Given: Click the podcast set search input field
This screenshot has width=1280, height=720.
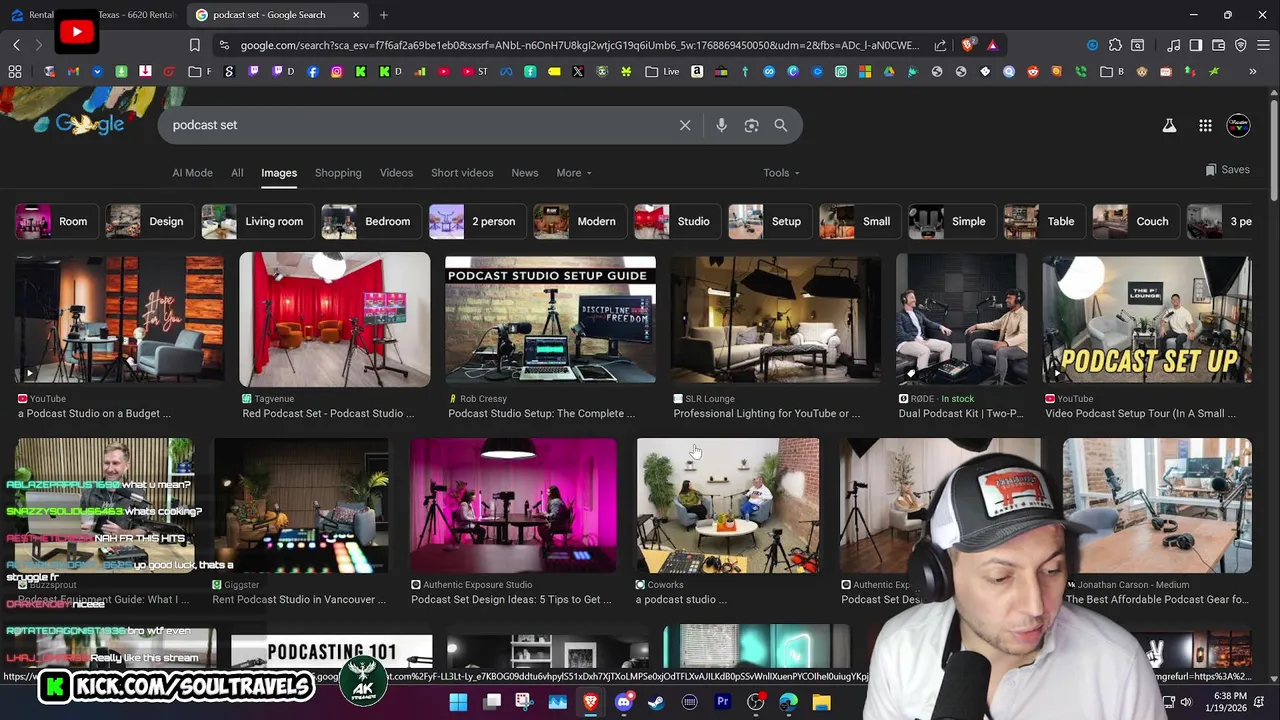Looking at the screenshot, I should tap(420, 125).
